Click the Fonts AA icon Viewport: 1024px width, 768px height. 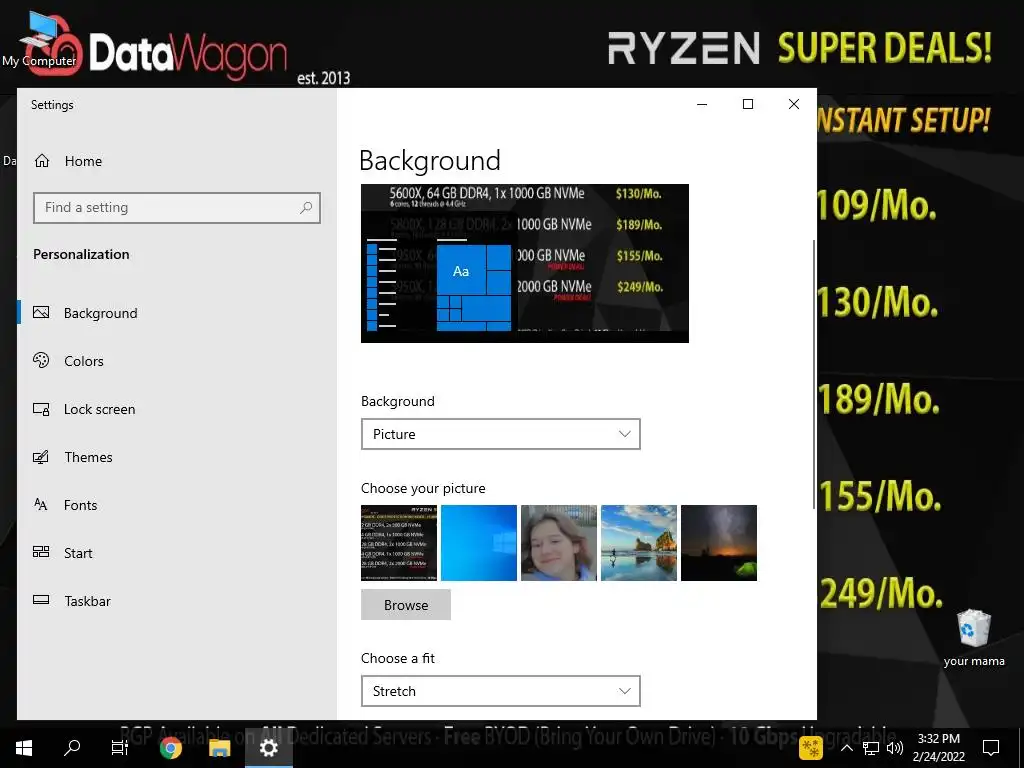[x=40, y=504]
